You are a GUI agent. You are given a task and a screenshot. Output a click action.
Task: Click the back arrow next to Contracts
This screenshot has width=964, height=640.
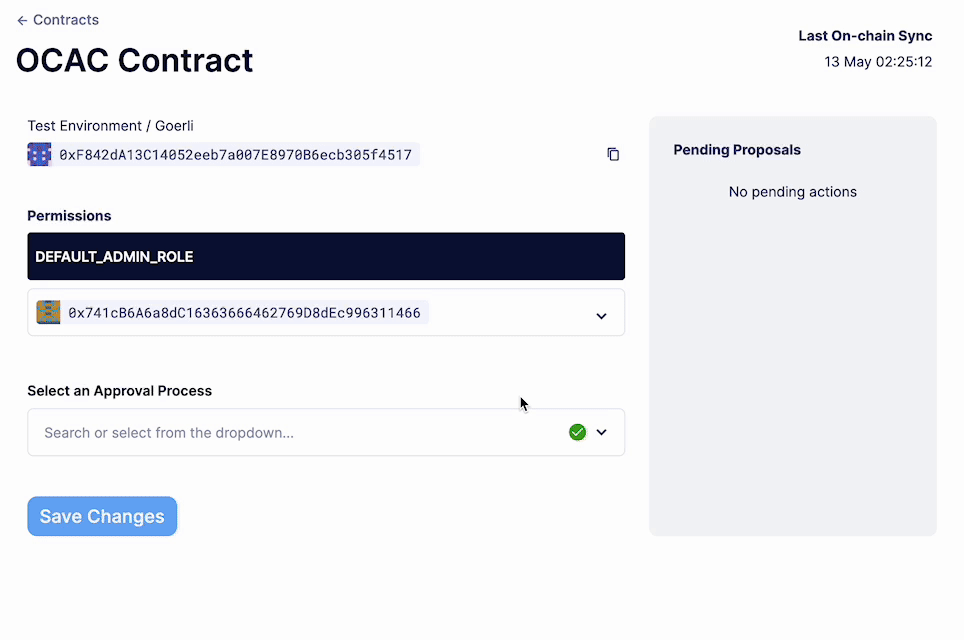tap(22, 20)
